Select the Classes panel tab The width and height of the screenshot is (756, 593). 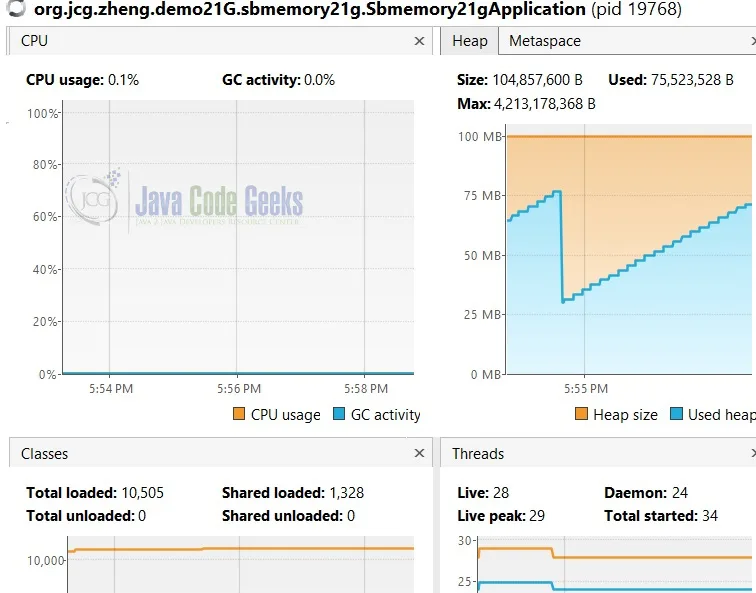pyautogui.click(x=44, y=454)
